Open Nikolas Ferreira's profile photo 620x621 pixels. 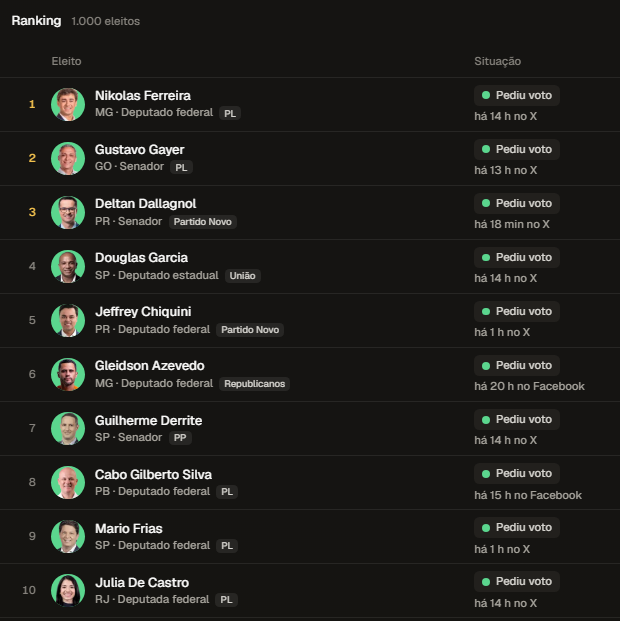(x=68, y=105)
